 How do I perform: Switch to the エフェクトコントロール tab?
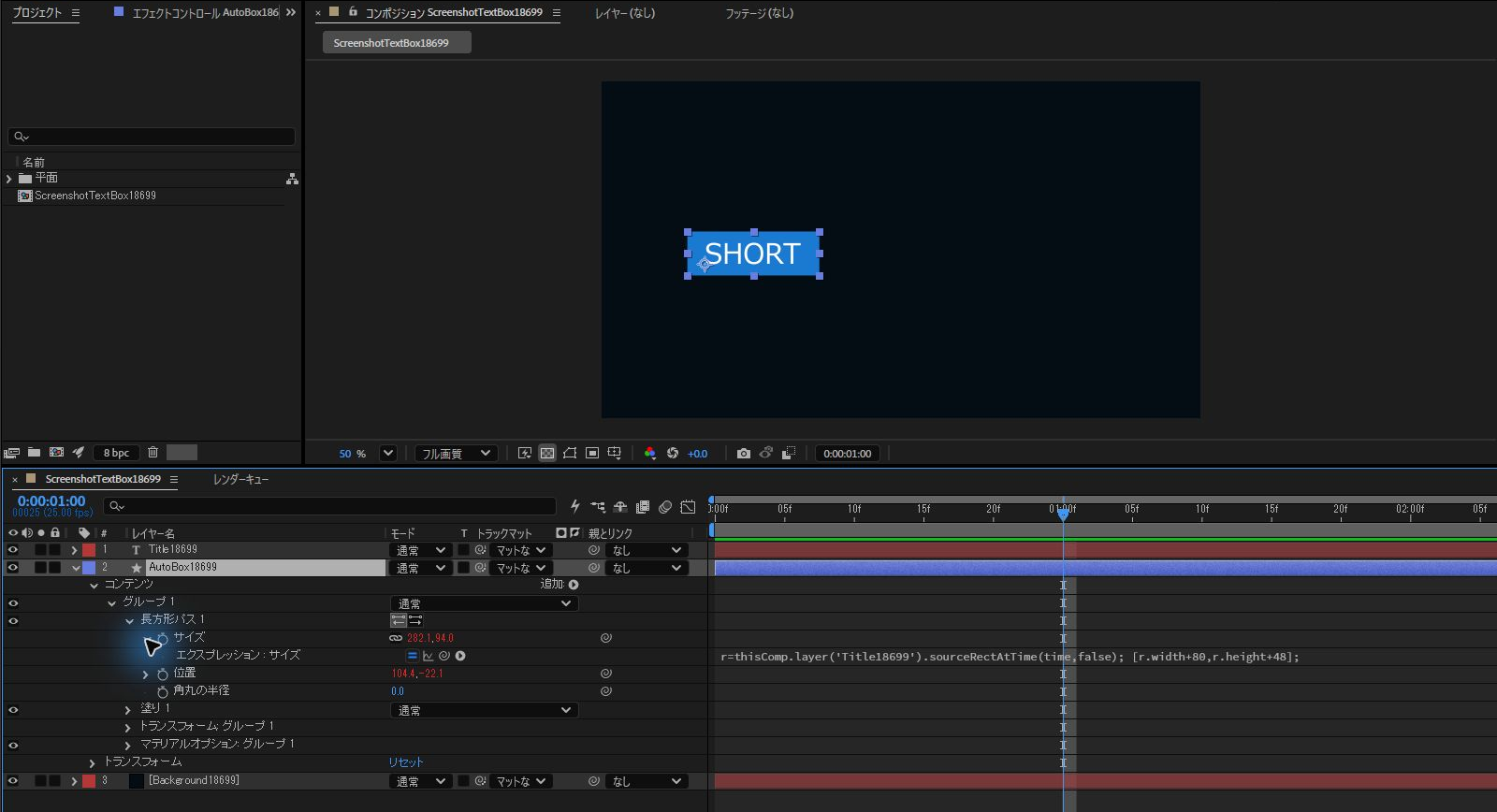[205, 13]
